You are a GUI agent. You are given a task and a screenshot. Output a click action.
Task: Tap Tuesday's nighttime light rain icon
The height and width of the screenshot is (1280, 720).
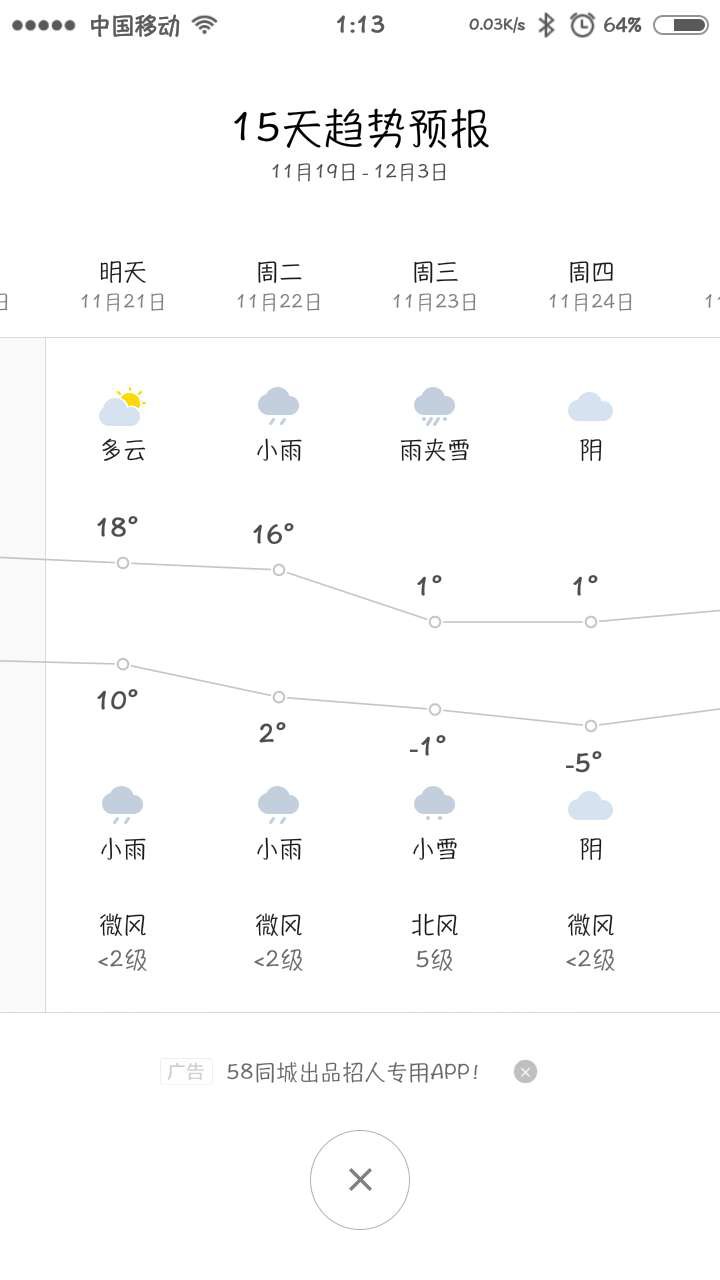pyautogui.click(x=279, y=805)
